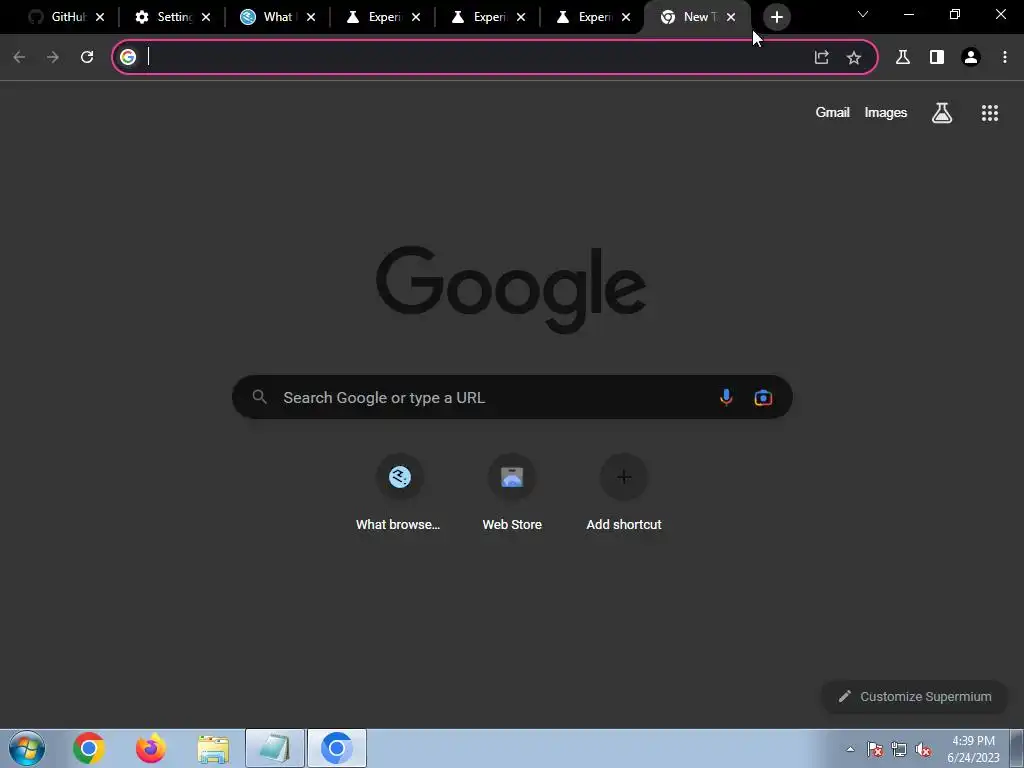
Task: Search by image with the camera icon
Action: (x=763, y=397)
